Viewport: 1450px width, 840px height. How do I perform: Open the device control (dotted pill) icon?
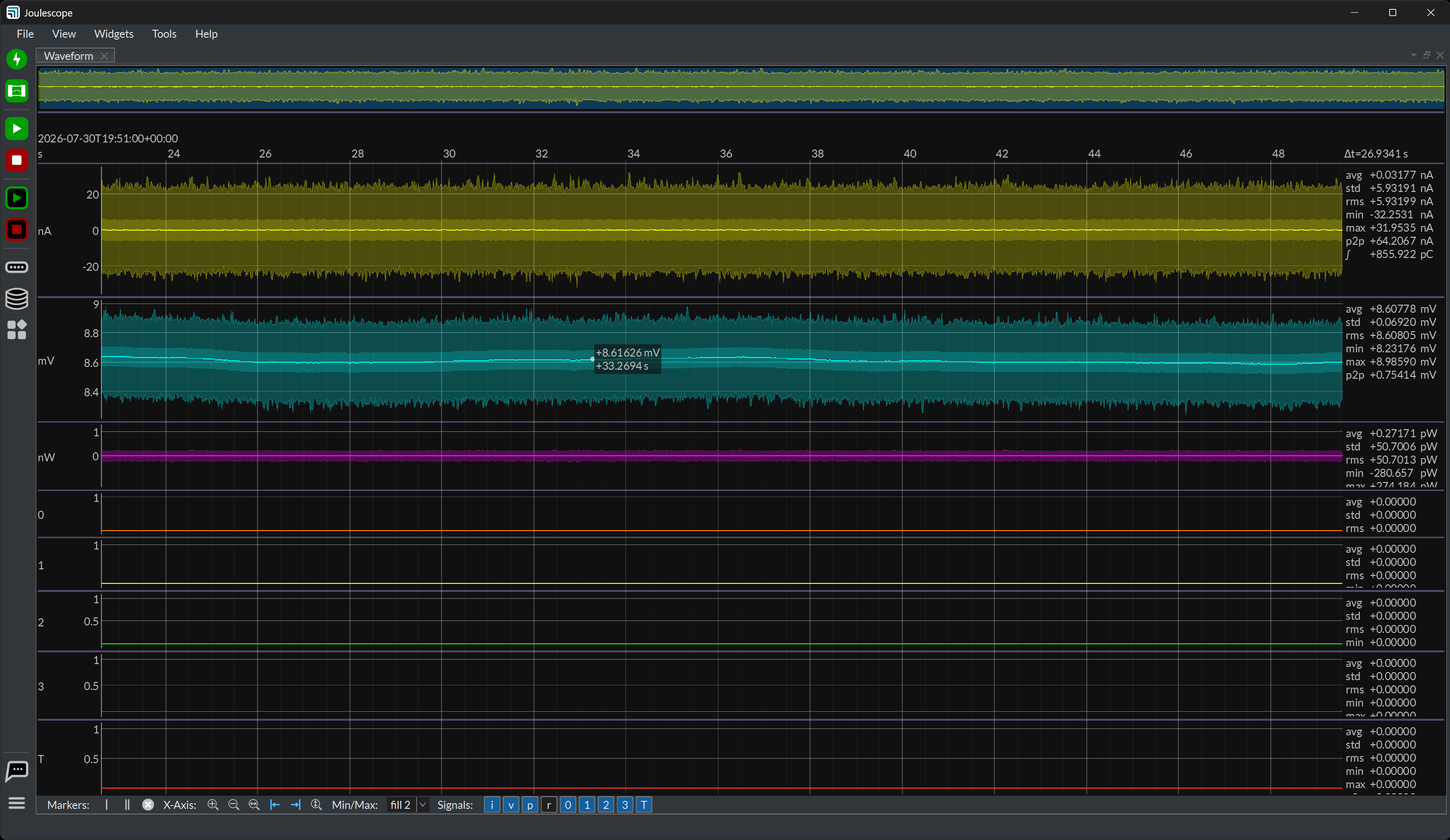click(17, 267)
